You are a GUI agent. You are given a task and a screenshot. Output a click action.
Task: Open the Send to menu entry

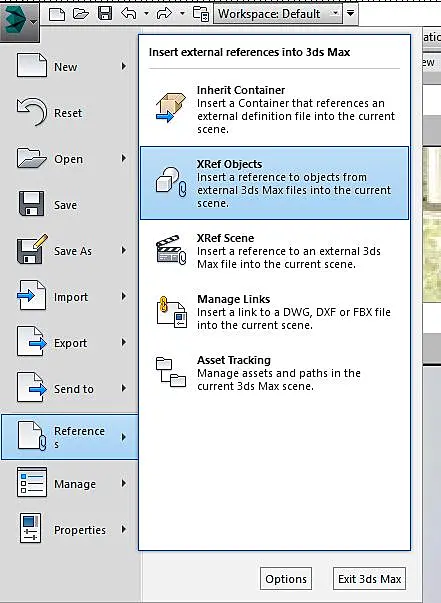click(x=70, y=389)
